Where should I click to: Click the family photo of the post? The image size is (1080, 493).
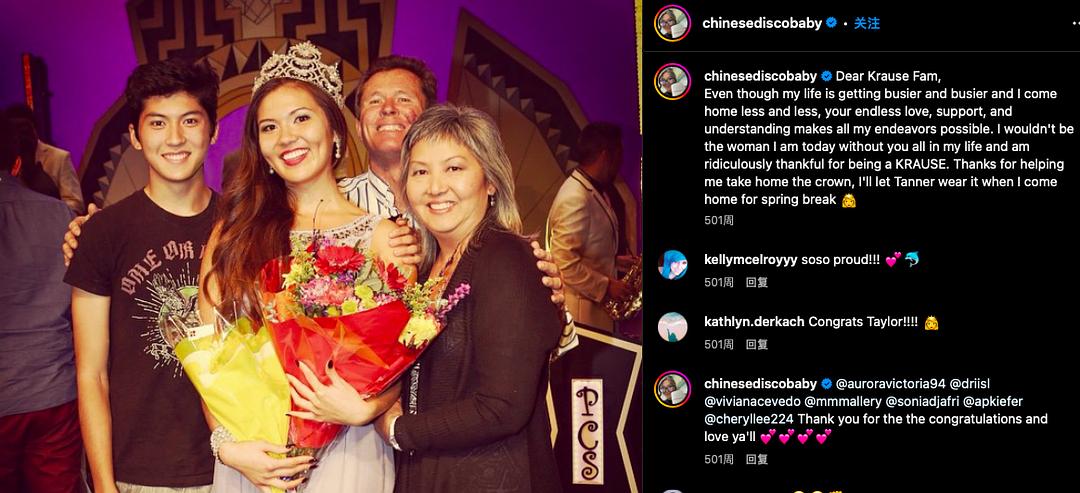click(320, 246)
